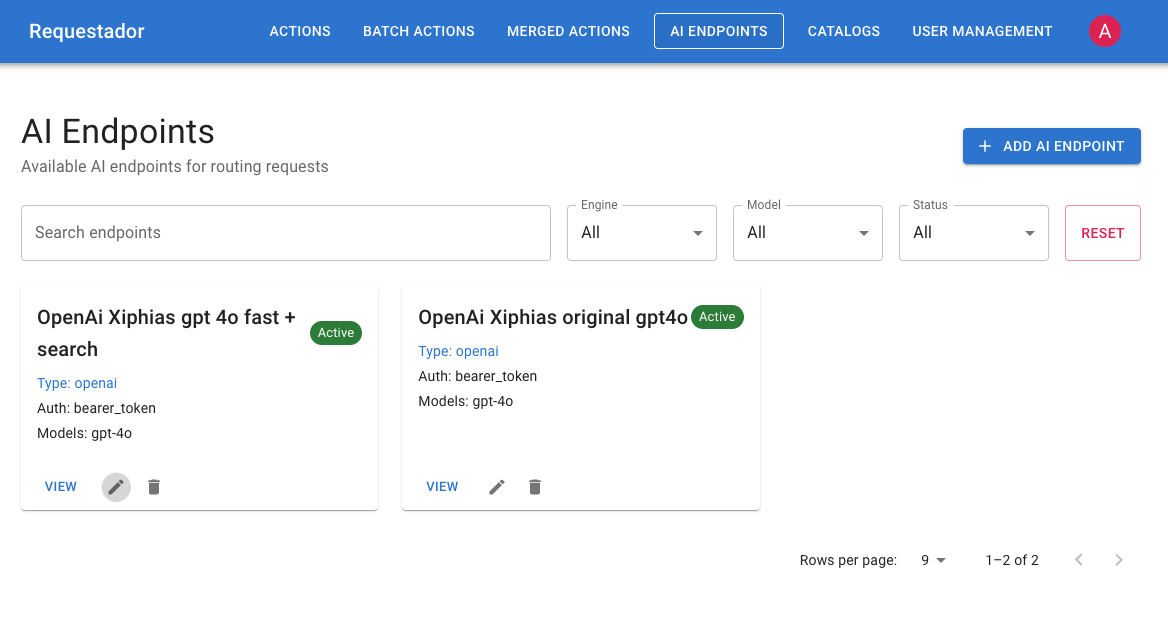1168x620 pixels.
Task: Open the Engine filter dropdown
Action: pos(641,233)
